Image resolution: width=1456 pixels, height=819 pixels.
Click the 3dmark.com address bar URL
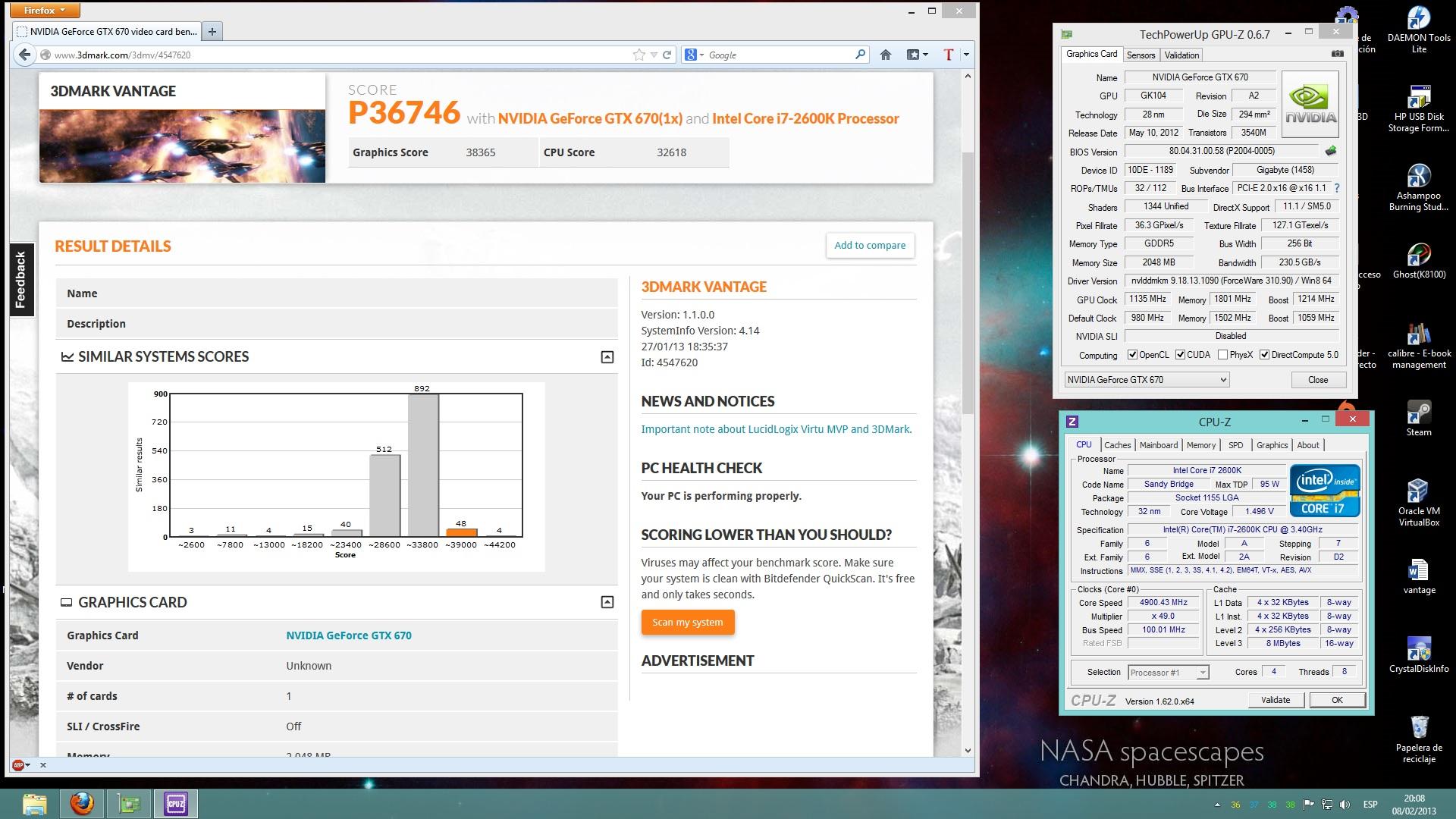click(122, 55)
